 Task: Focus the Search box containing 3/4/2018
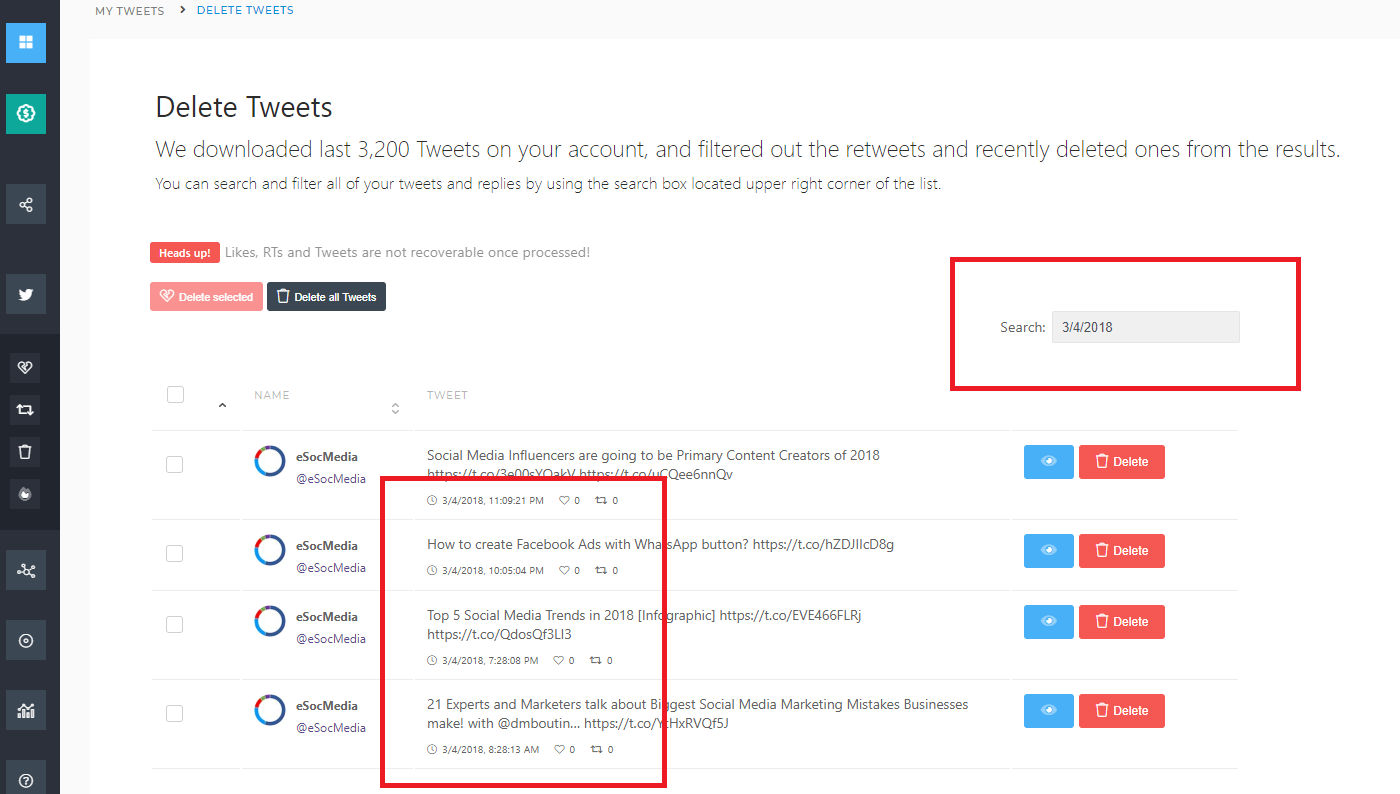pos(1145,327)
